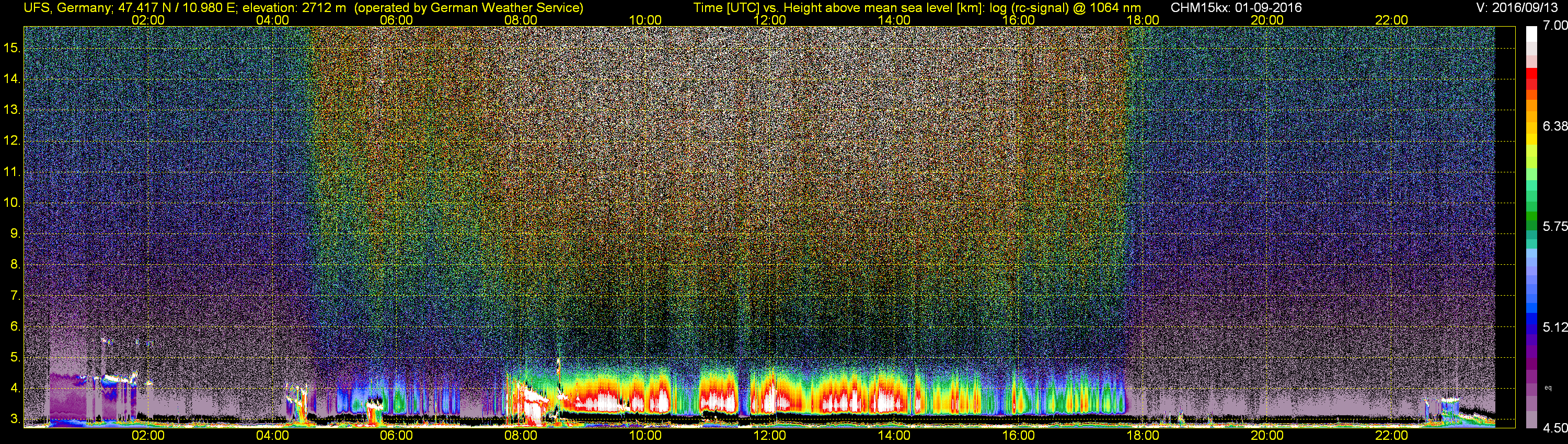Click the 18:00 label on the top time axis
The width and height of the screenshot is (1568, 444).
[x=1143, y=20]
